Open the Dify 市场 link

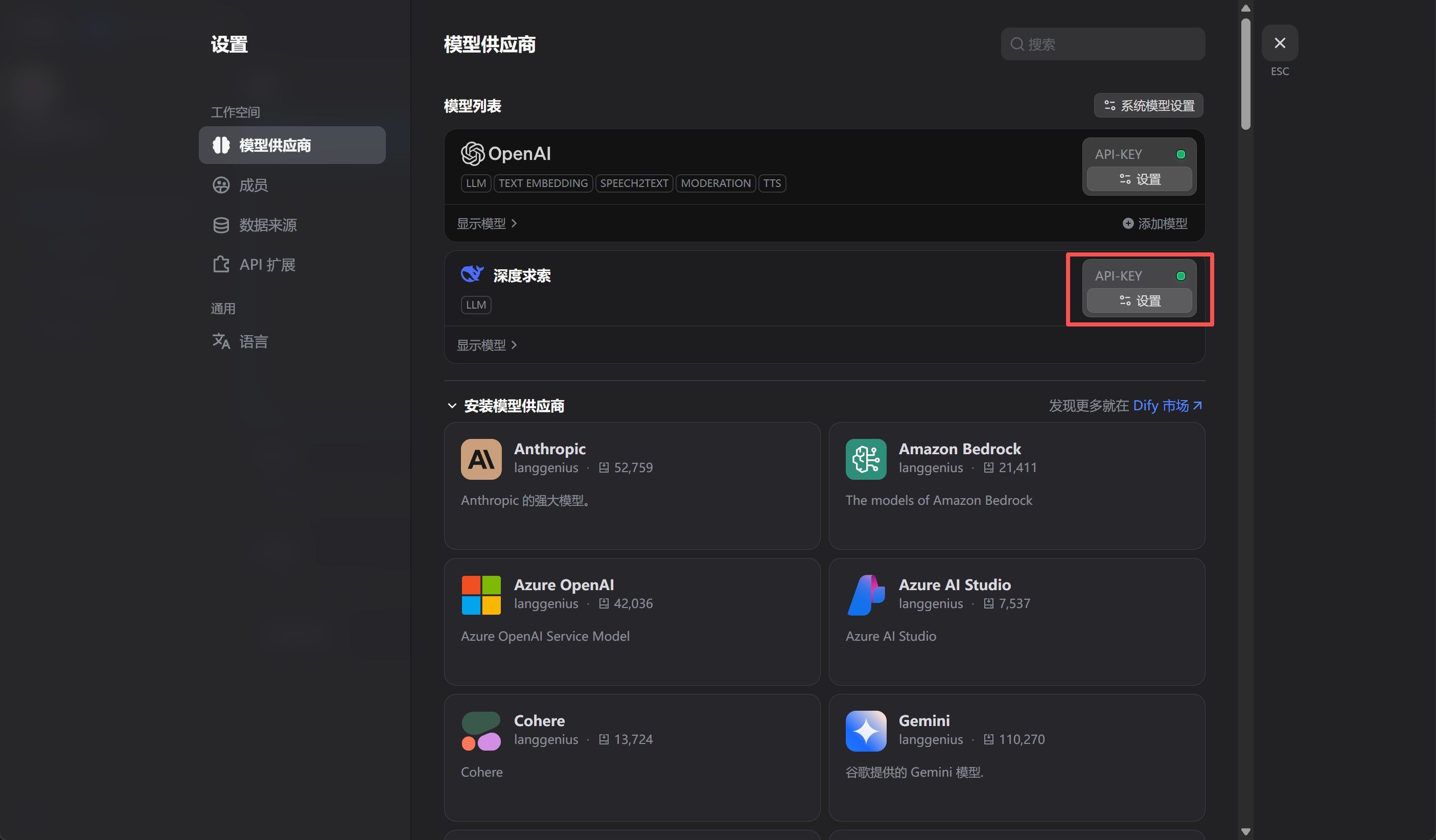[1167, 405]
